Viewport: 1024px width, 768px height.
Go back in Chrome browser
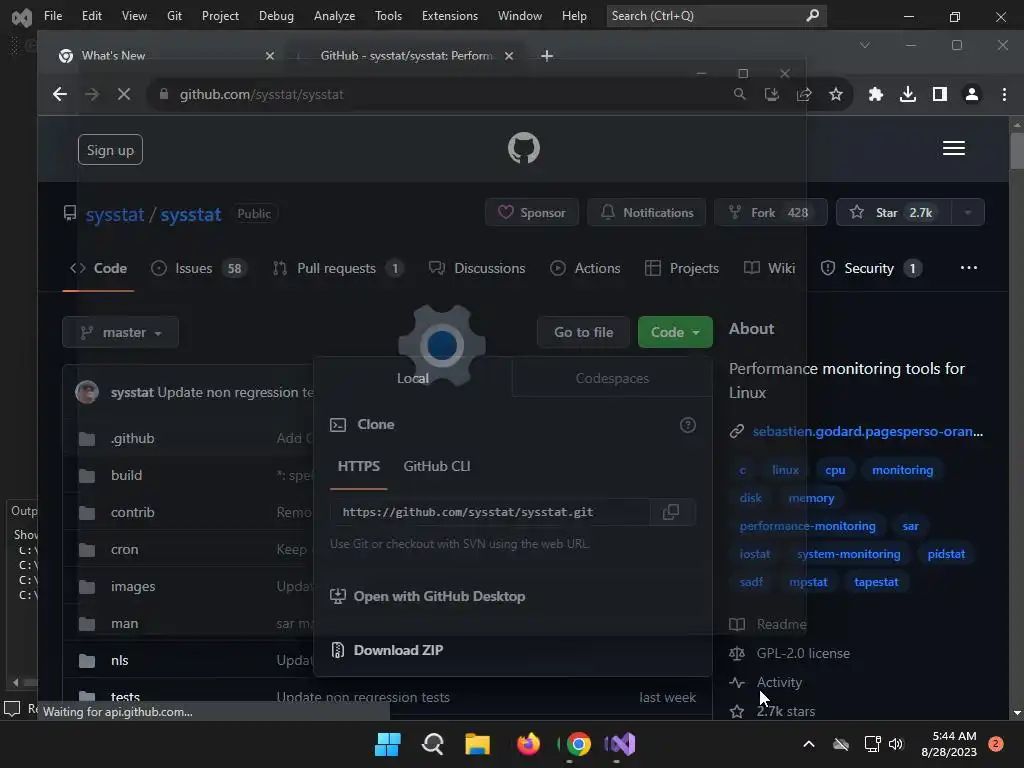59,94
